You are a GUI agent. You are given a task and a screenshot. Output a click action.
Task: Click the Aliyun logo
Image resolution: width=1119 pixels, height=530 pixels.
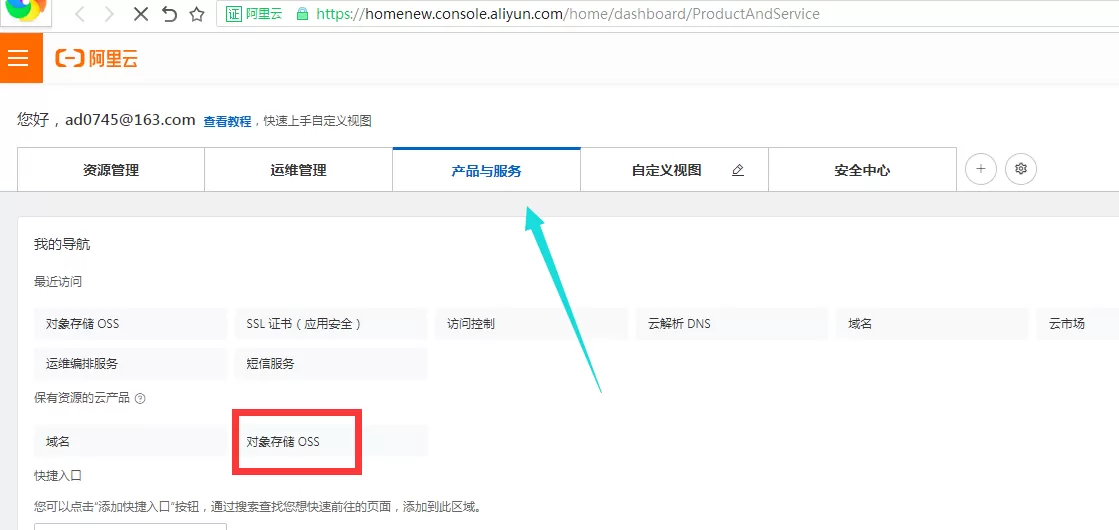pyautogui.click(x=97, y=58)
